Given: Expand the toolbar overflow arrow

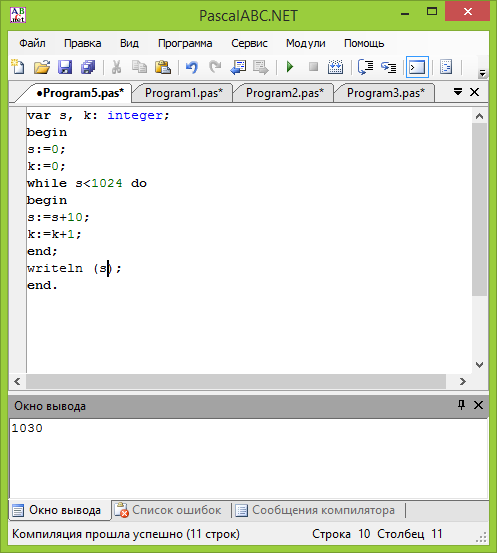Looking at the screenshot, I should click(482, 73).
